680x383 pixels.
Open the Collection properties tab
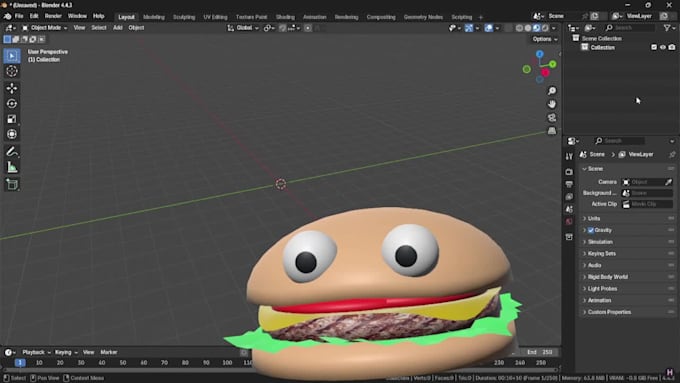pyautogui.click(x=569, y=237)
